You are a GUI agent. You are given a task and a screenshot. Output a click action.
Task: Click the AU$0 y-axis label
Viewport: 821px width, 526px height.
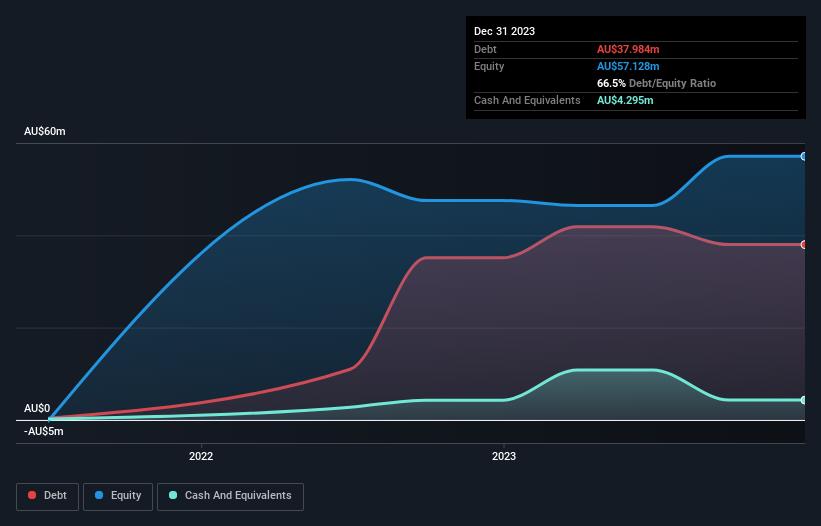[37, 408]
